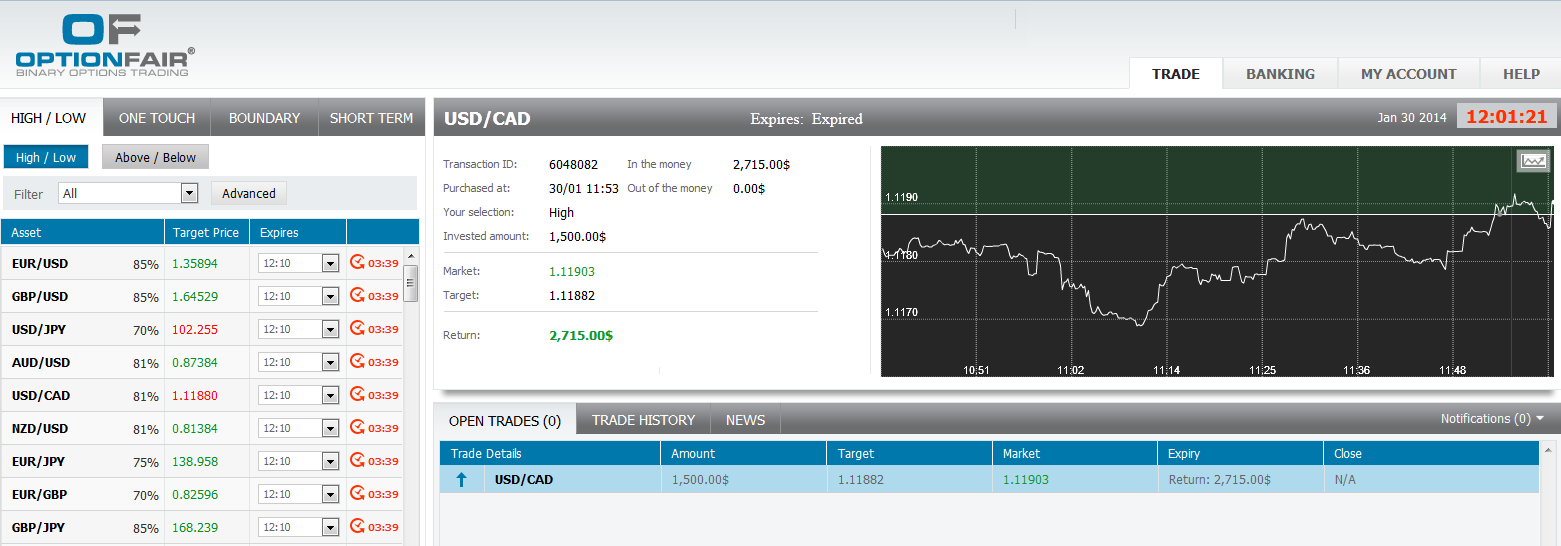Click the NZD/USD countdown clock icon
The height and width of the screenshot is (546, 1561).
coord(358,428)
